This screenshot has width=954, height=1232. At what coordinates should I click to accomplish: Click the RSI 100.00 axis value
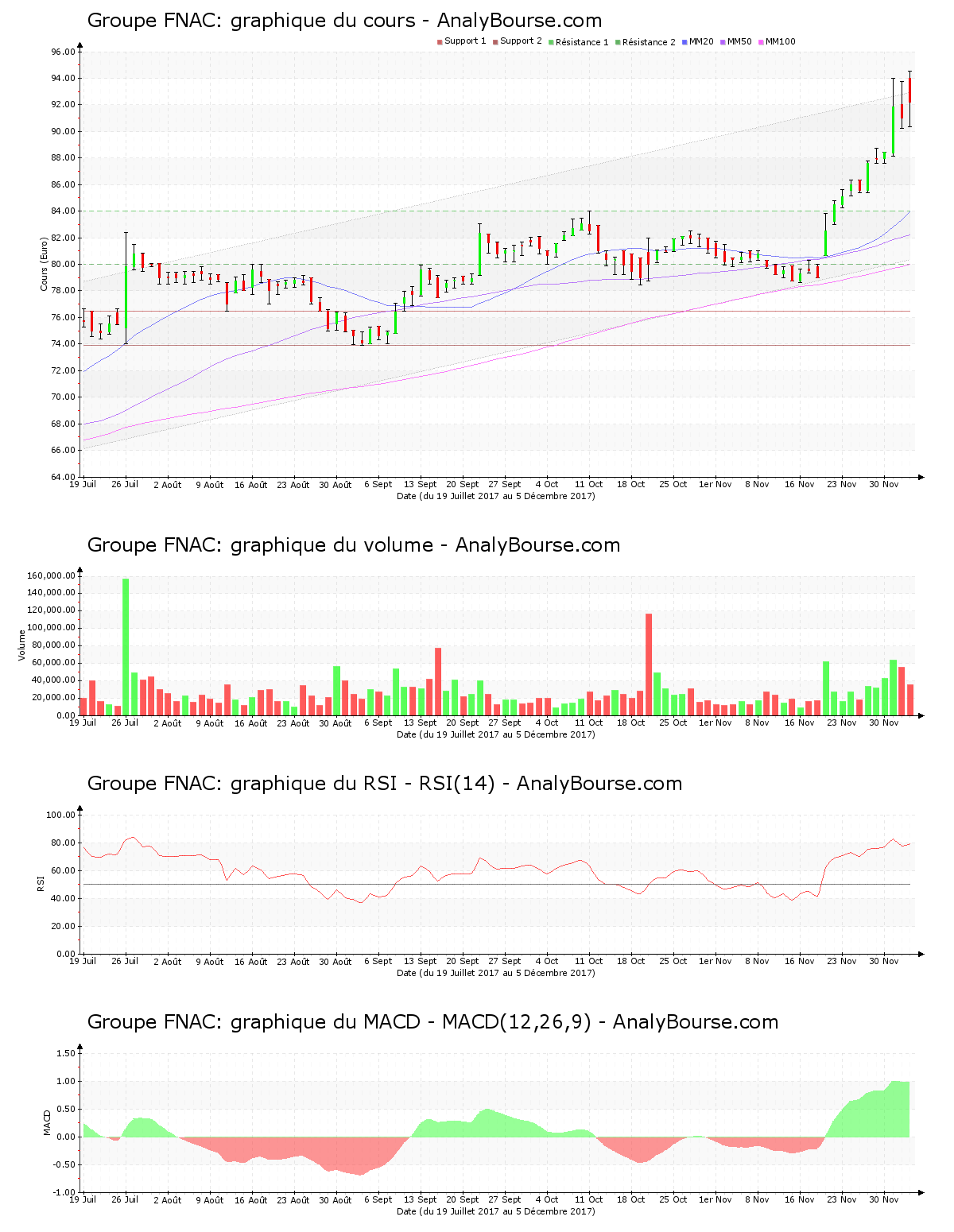coord(61,815)
